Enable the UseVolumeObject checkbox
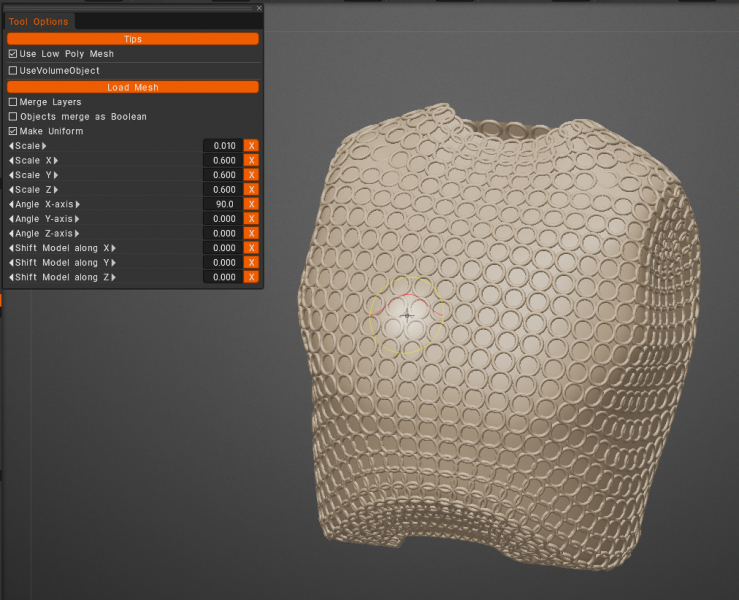Viewport: 739px width, 600px height. tap(13, 71)
